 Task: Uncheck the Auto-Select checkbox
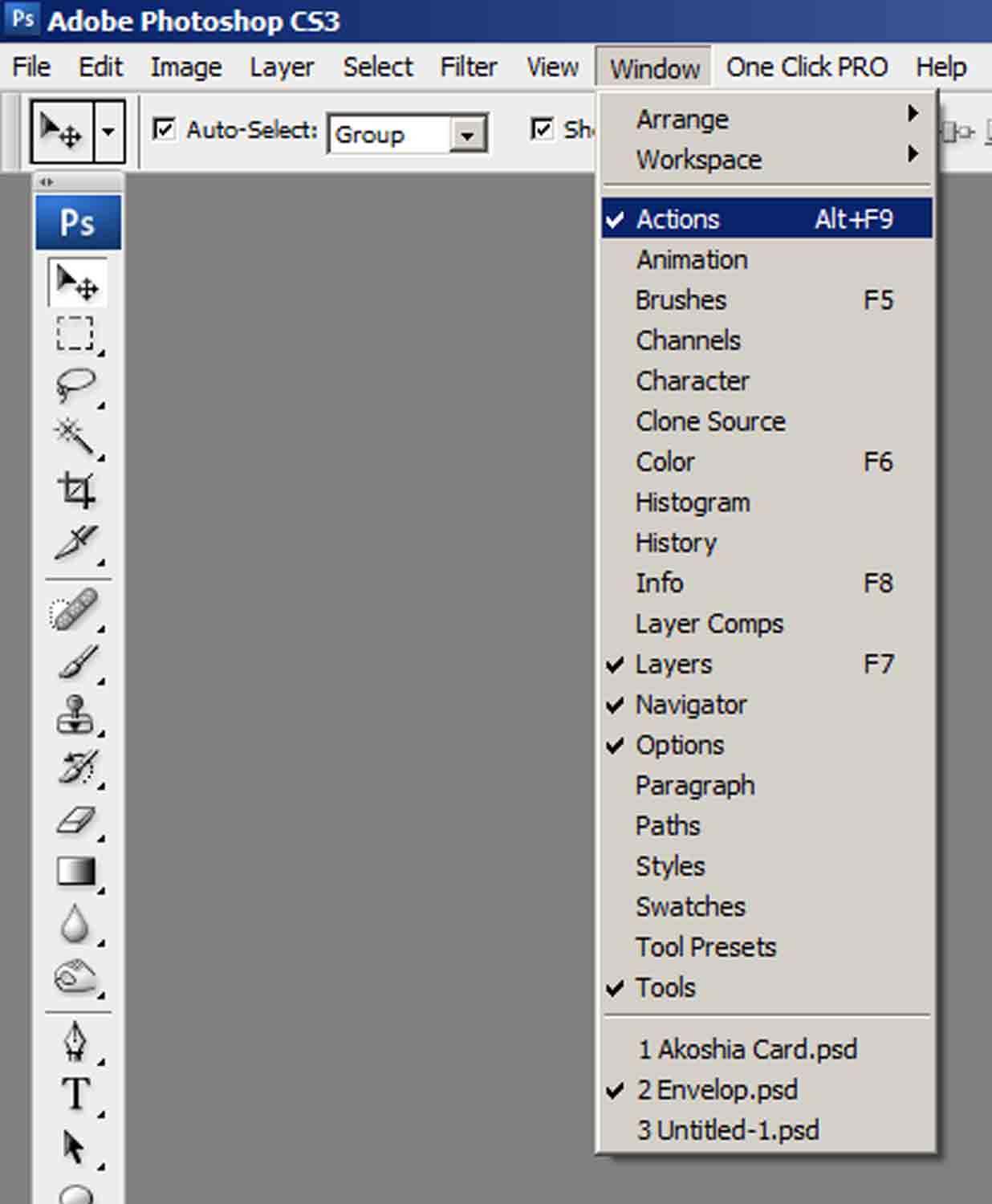click(164, 129)
